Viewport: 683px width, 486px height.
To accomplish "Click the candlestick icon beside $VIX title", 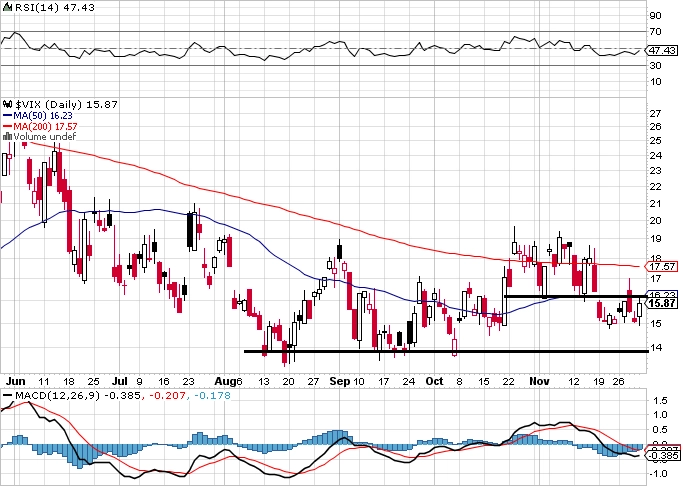I will pos(6,103).
